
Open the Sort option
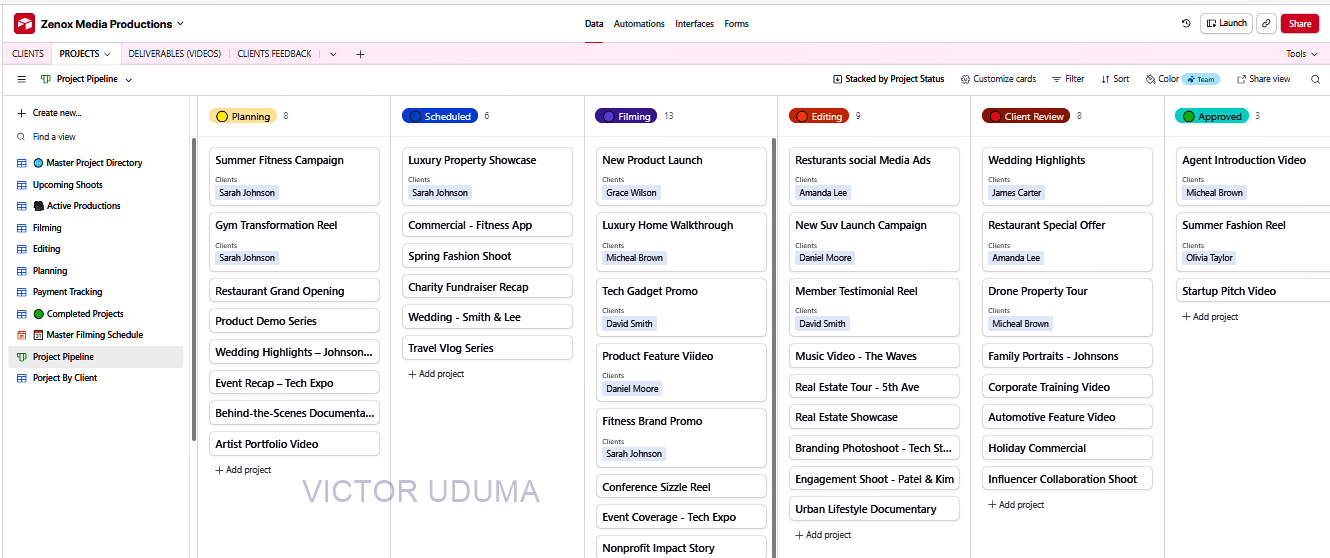pos(1115,79)
